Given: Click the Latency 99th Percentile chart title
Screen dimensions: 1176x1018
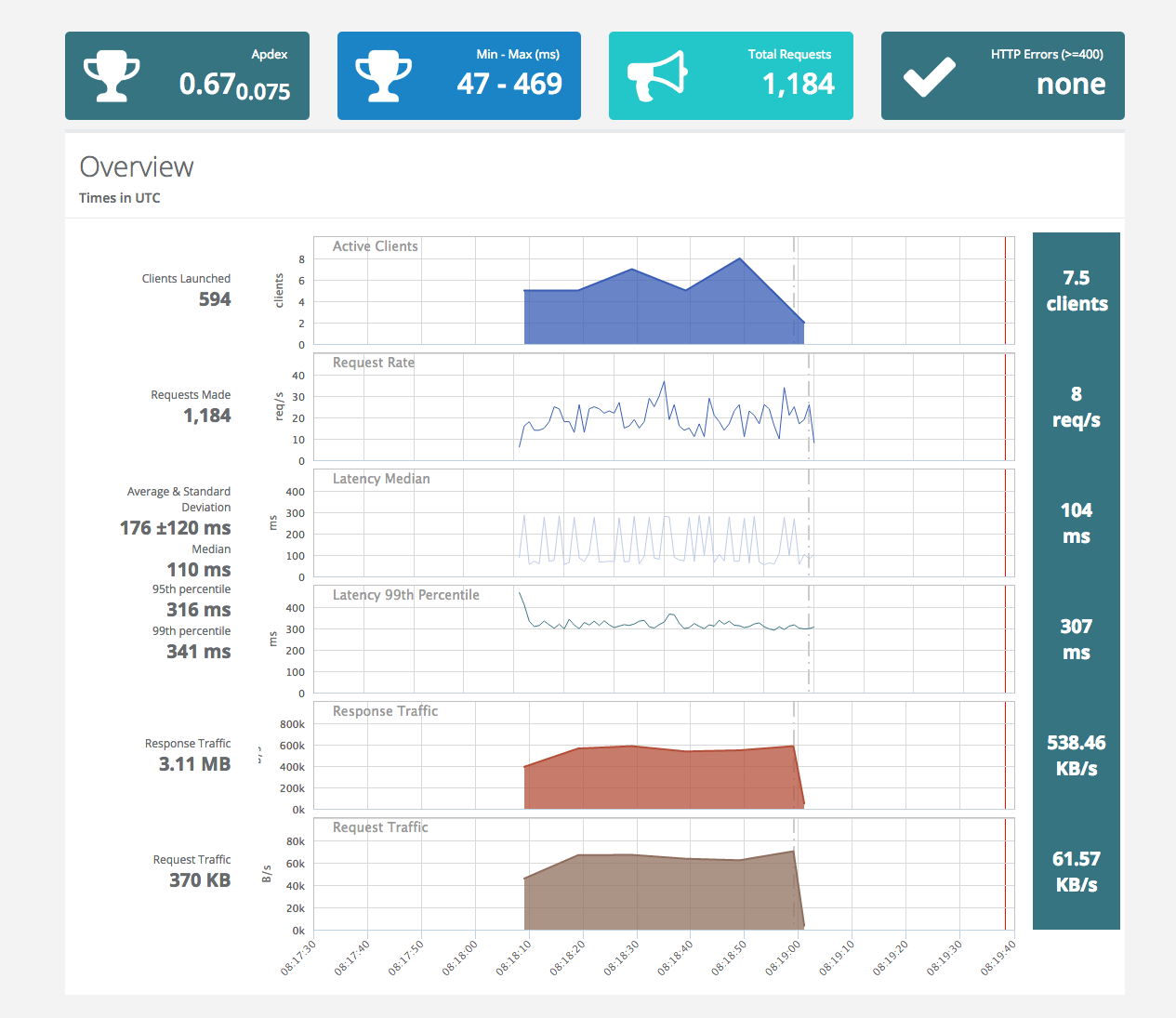Looking at the screenshot, I should (x=406, y=595).
